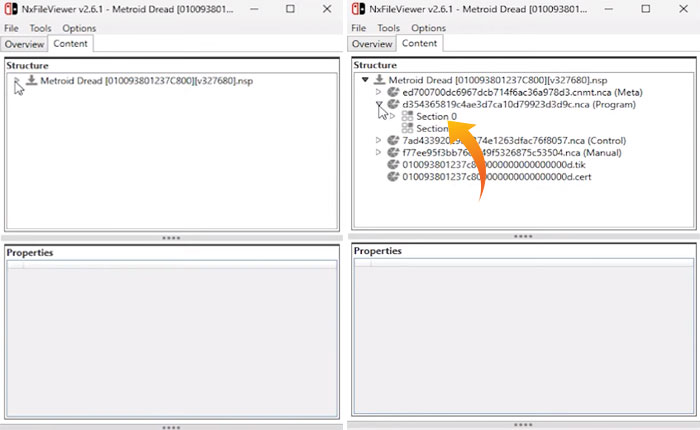Click the NSP package icon in left window
Screen dimensions: 700x430
[31, 80]
